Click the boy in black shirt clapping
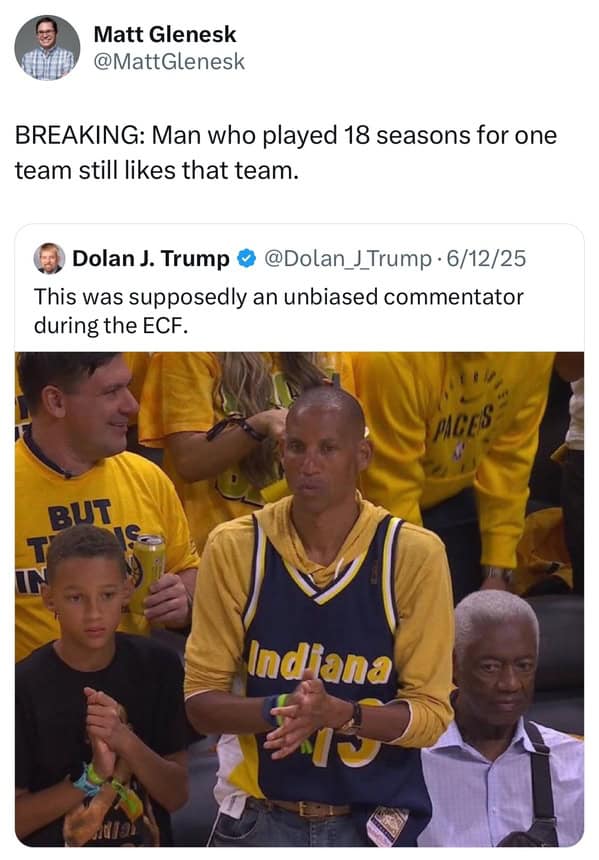Screen dimensions: 599x860 (x=97, y=686)
